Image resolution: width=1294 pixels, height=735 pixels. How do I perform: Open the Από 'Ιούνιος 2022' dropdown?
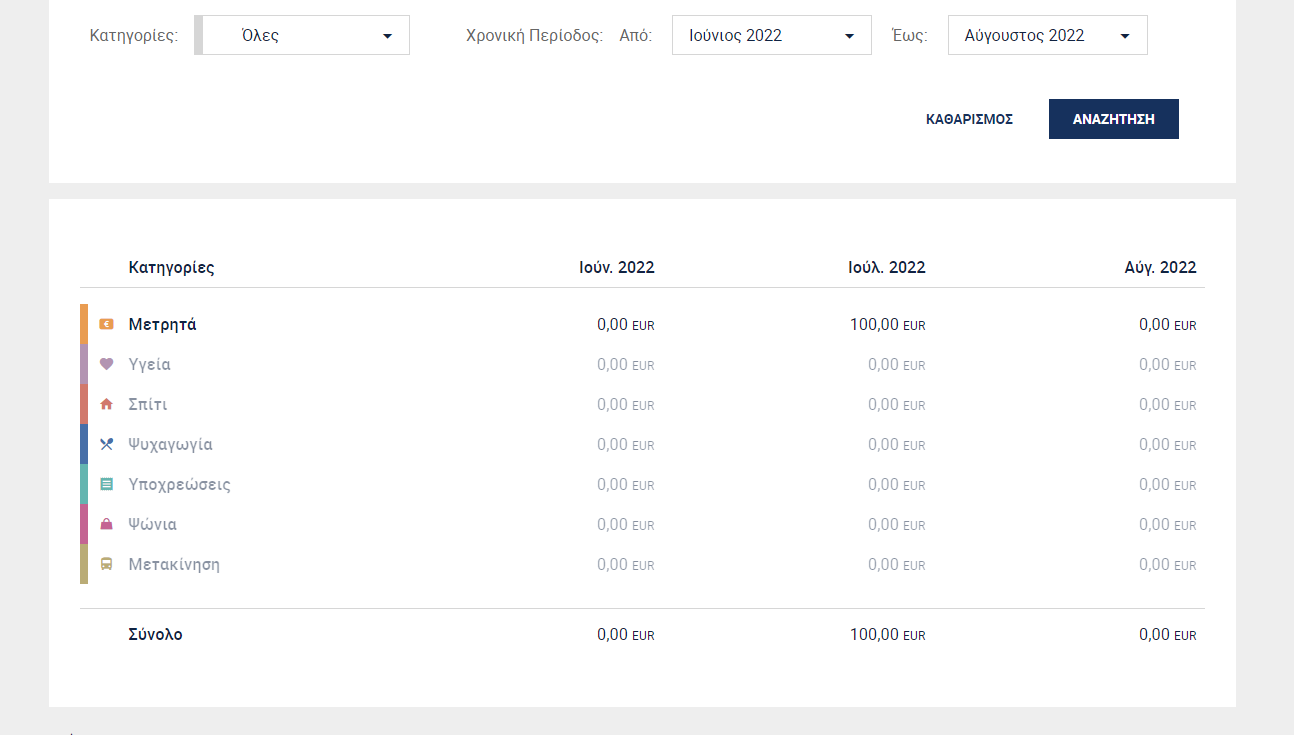pyautogui.click(x=772, y=35)
